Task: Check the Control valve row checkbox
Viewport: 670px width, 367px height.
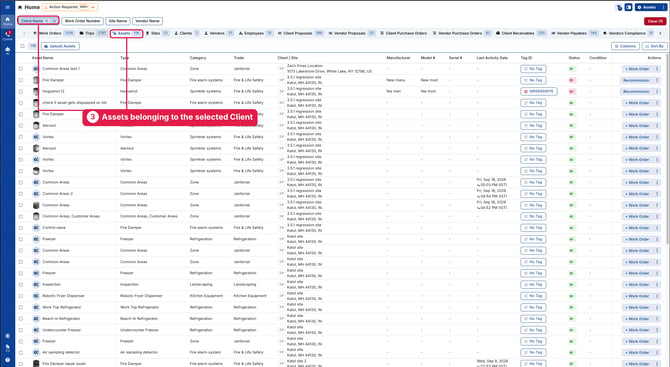Action: [x=21, y=228]
